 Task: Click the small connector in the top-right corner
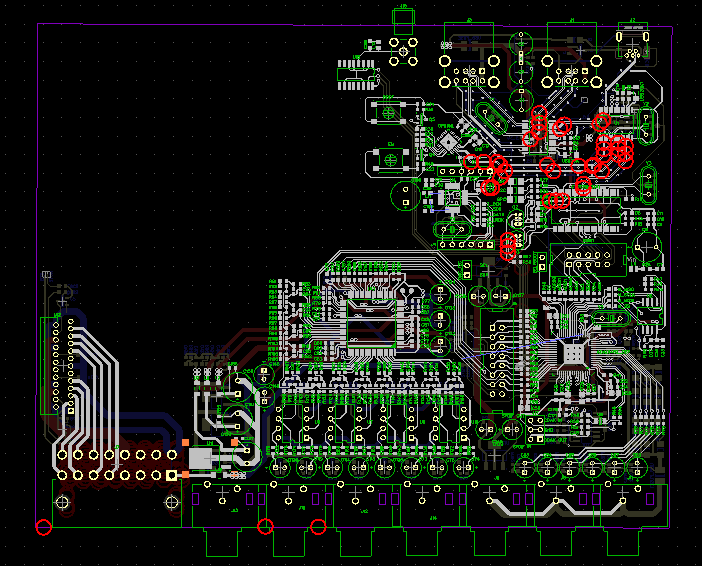click(631, 42)
